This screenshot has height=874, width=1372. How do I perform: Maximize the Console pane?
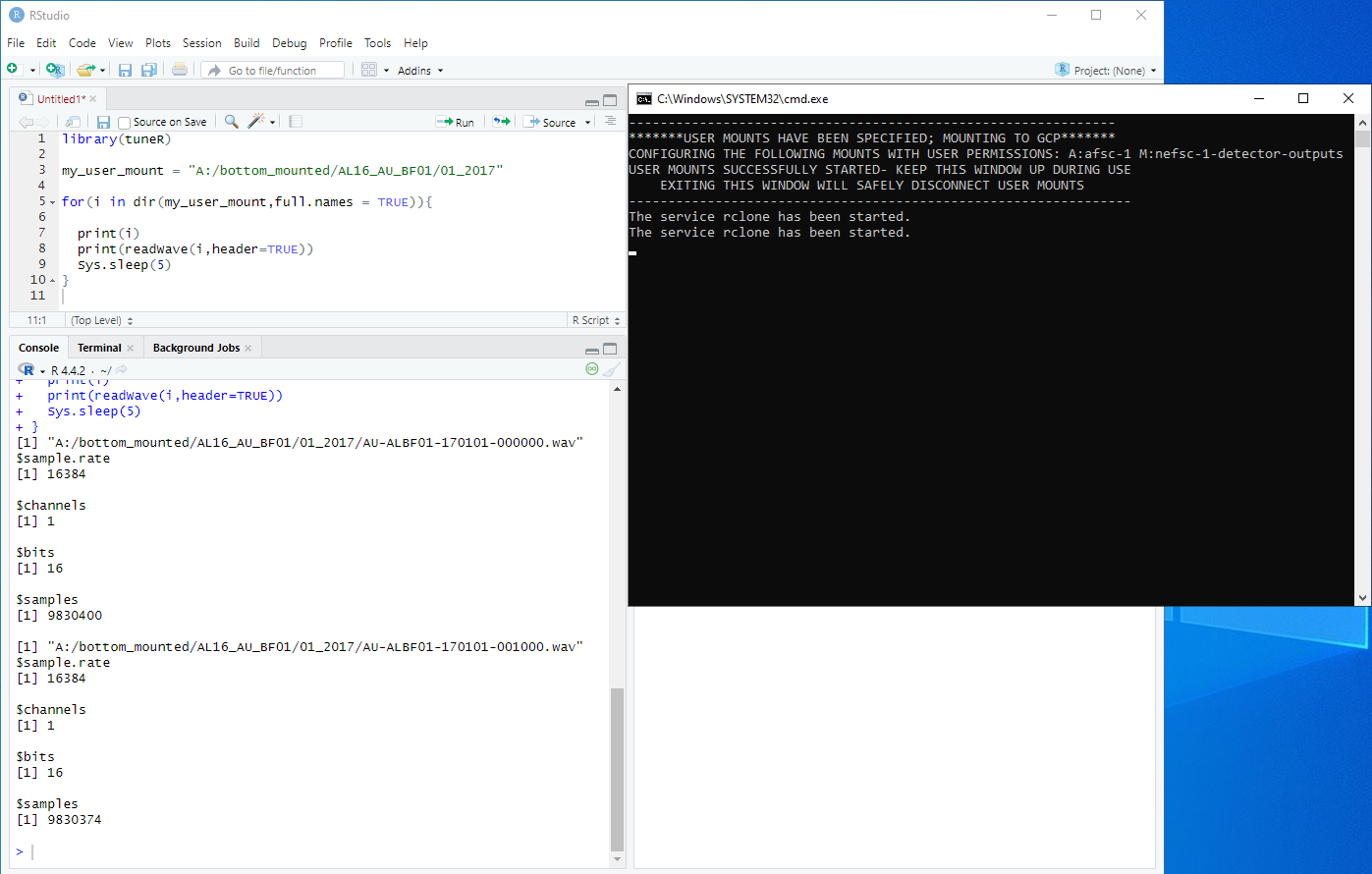click(610, 349)
